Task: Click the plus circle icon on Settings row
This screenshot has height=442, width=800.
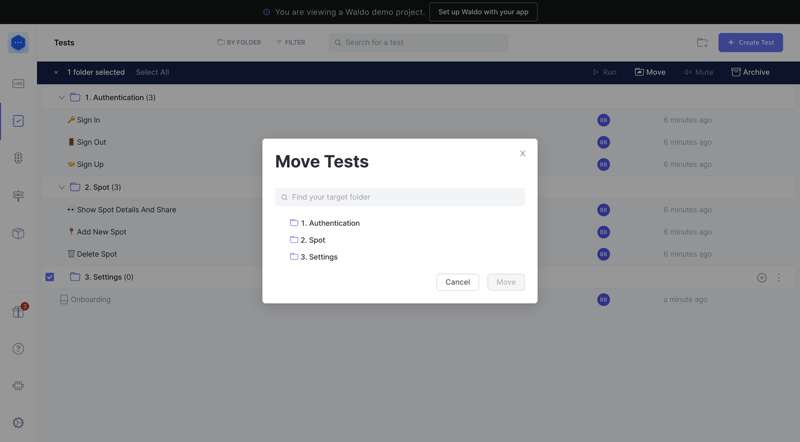Action: (x=762, y=278)
